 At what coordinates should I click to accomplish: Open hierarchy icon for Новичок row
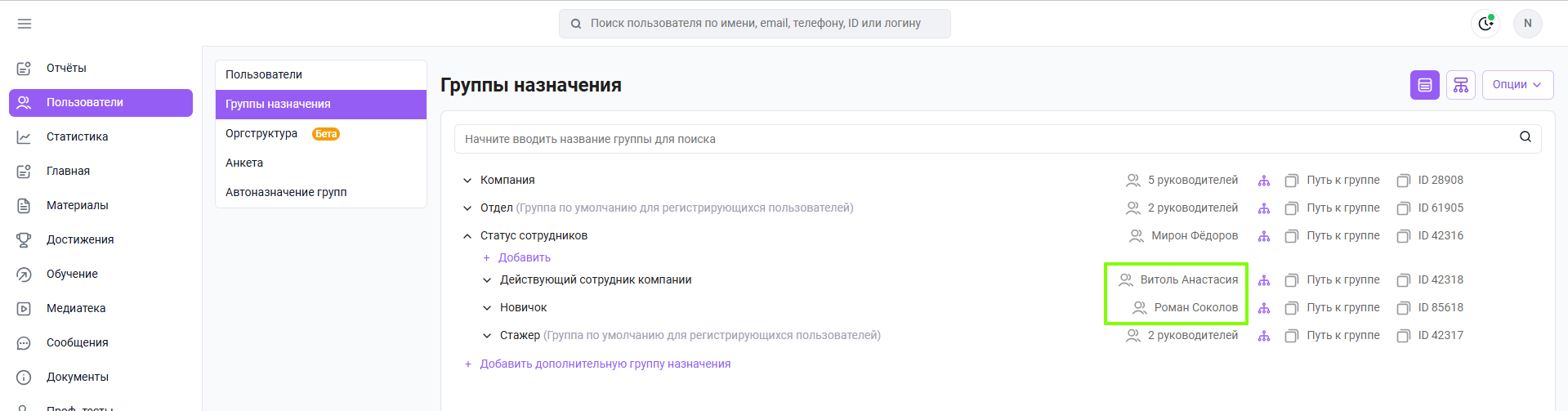point(1264,308)
